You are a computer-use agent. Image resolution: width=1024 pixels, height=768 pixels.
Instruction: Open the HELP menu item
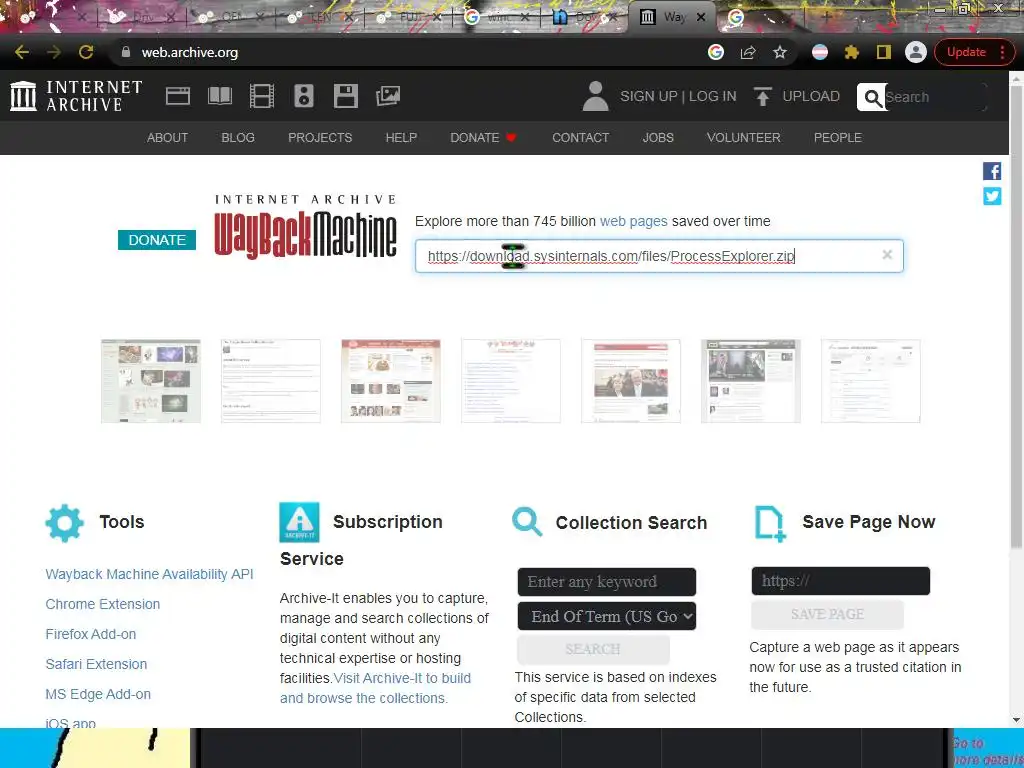(x=401, y=138)
